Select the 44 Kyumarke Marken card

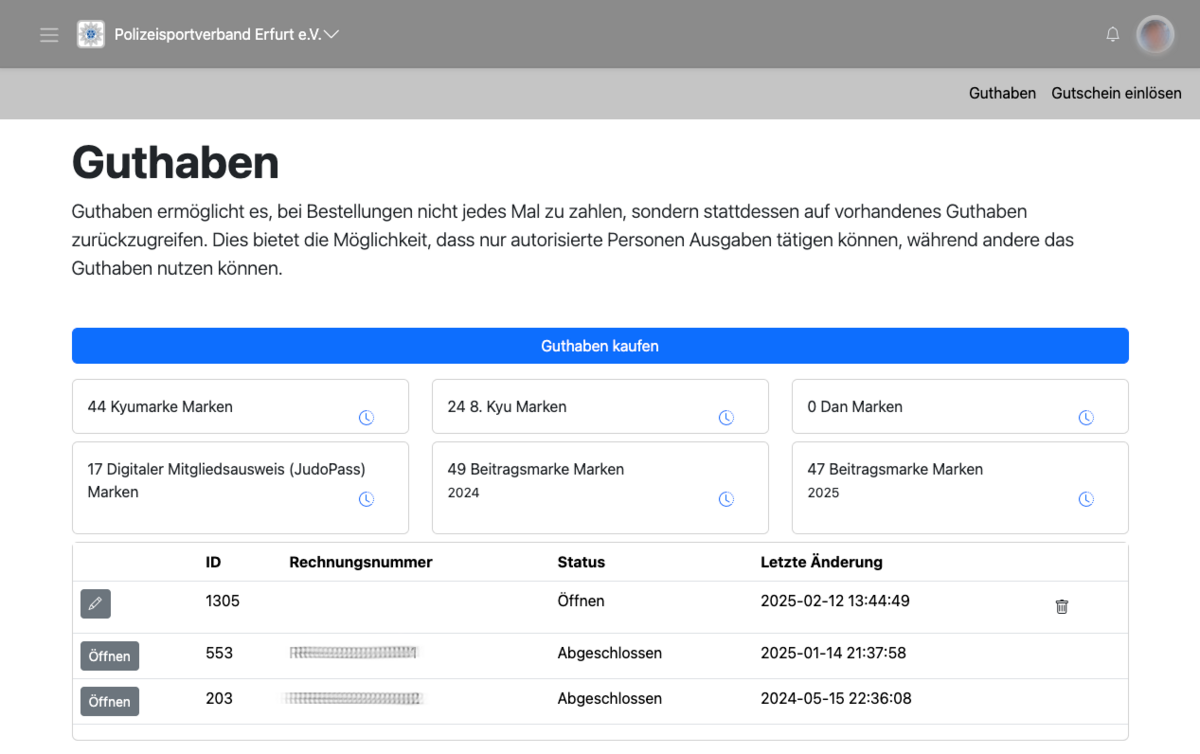[x=200, y=407]
